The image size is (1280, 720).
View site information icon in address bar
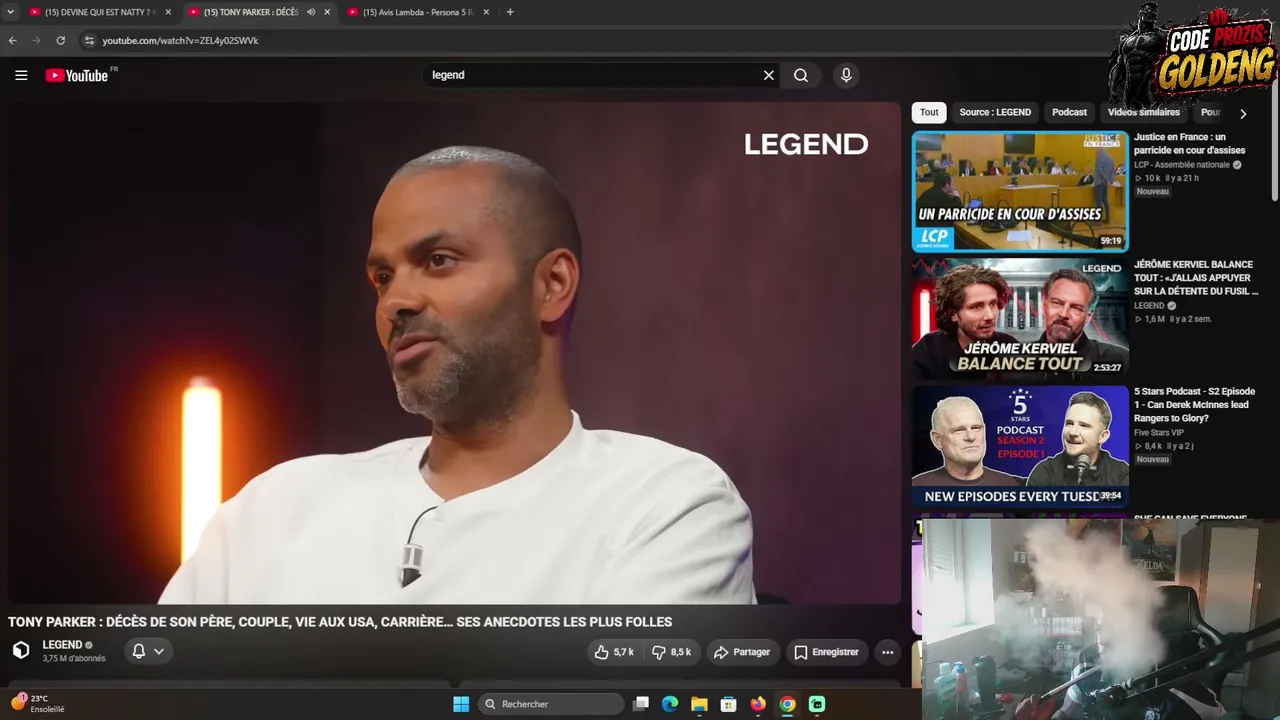click(89, 41)
